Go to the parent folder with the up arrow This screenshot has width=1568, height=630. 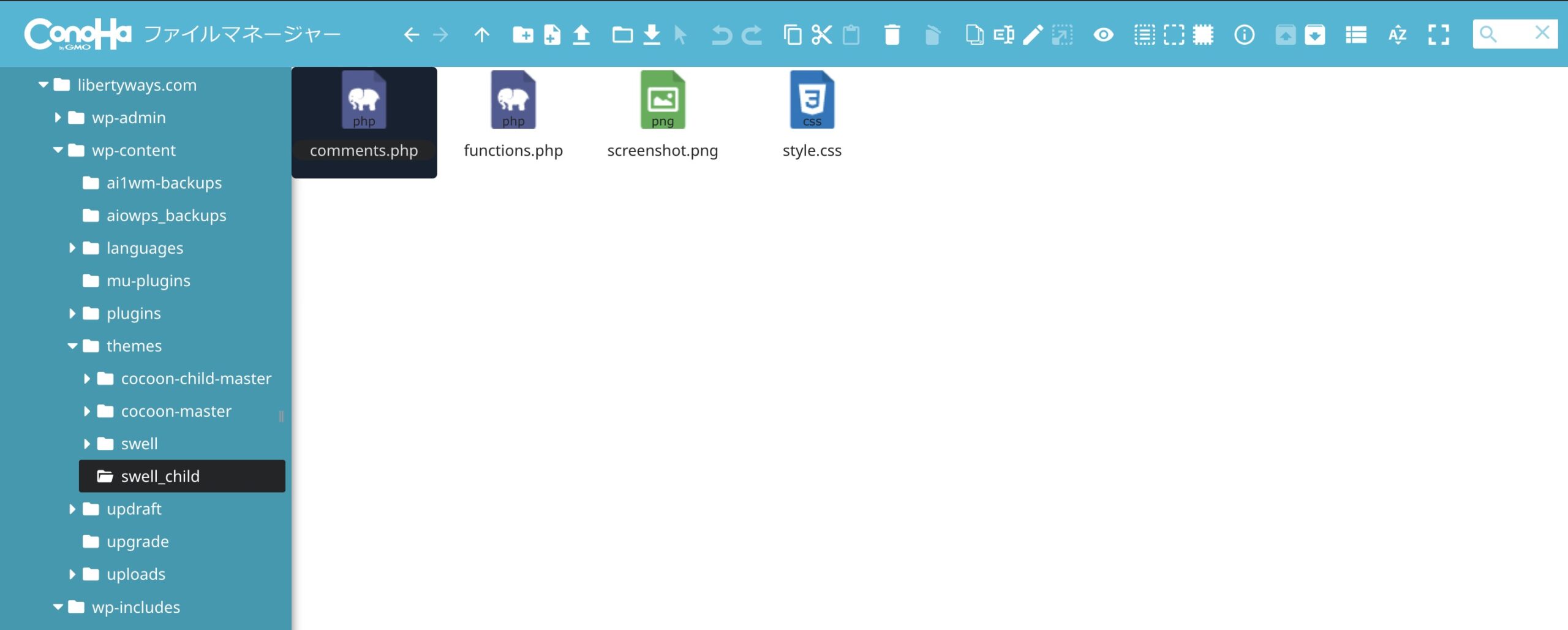[482, 35]
